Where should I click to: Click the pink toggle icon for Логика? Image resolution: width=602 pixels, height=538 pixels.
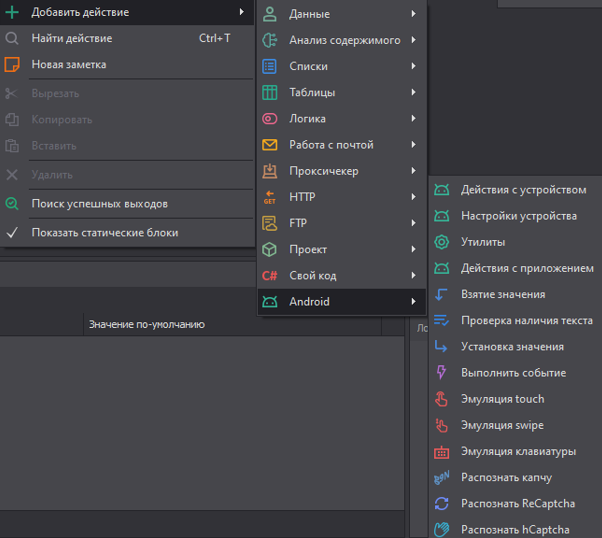pos(270,119)
